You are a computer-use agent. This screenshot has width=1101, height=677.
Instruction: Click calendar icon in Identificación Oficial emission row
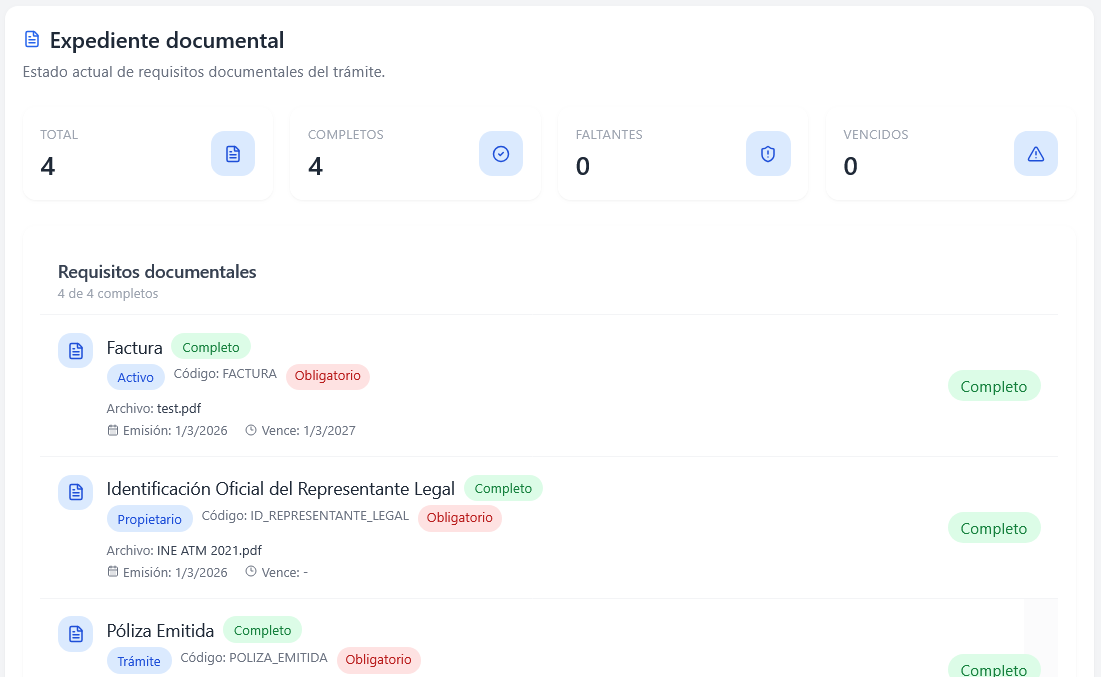click(112, 572)
